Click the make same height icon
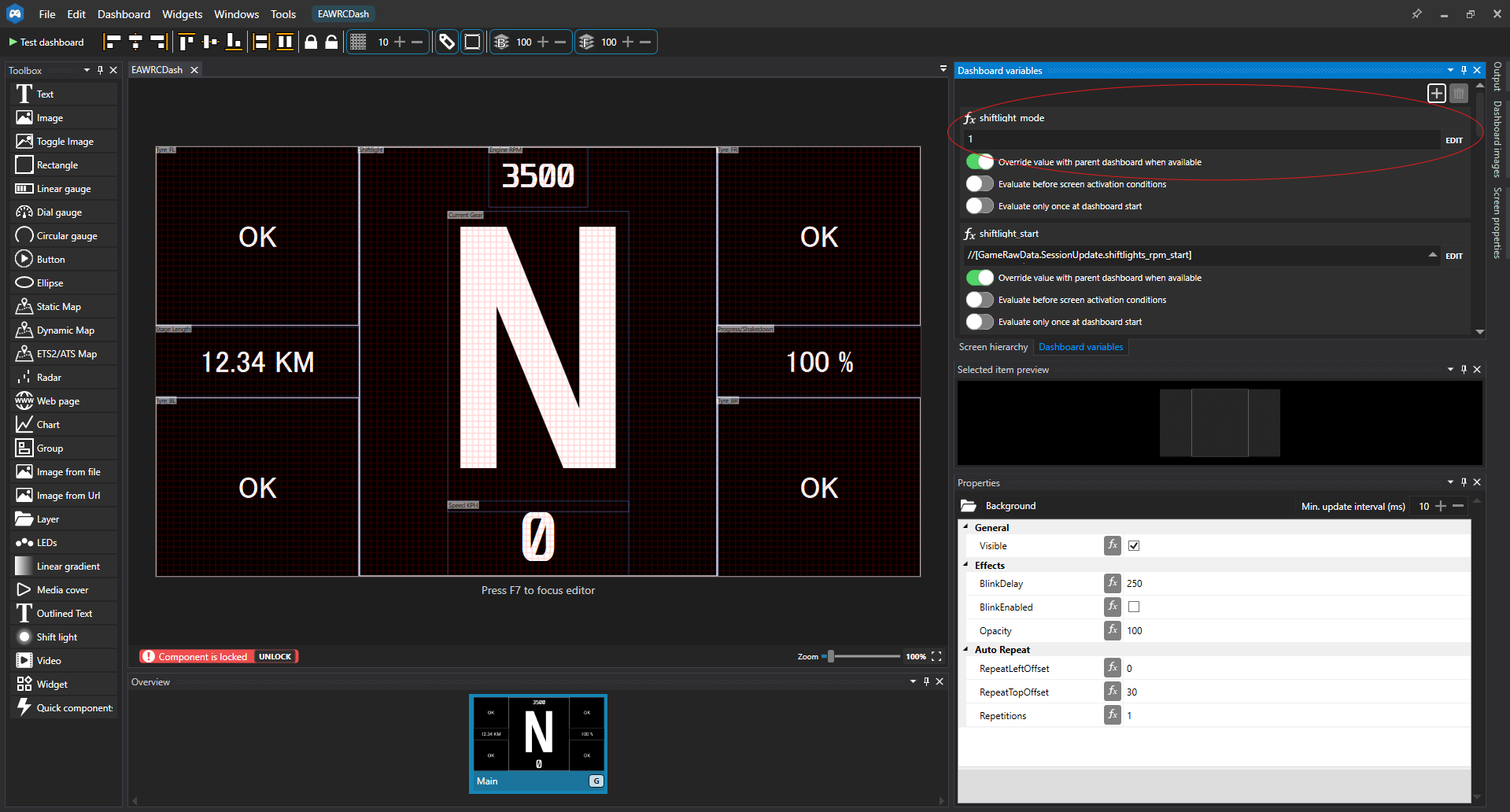Image resolution: width=1510 pixels, height=812 pixels. point(285,42)
